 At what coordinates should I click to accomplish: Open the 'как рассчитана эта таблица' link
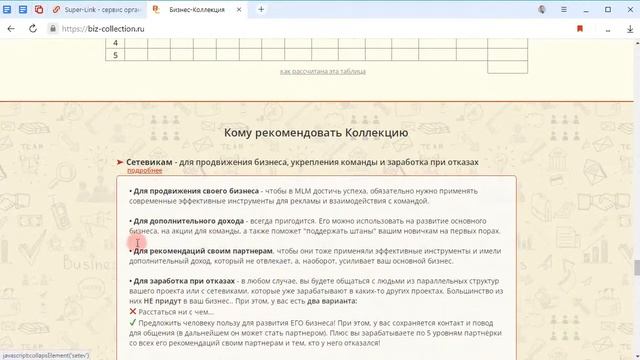pos(322,71)
